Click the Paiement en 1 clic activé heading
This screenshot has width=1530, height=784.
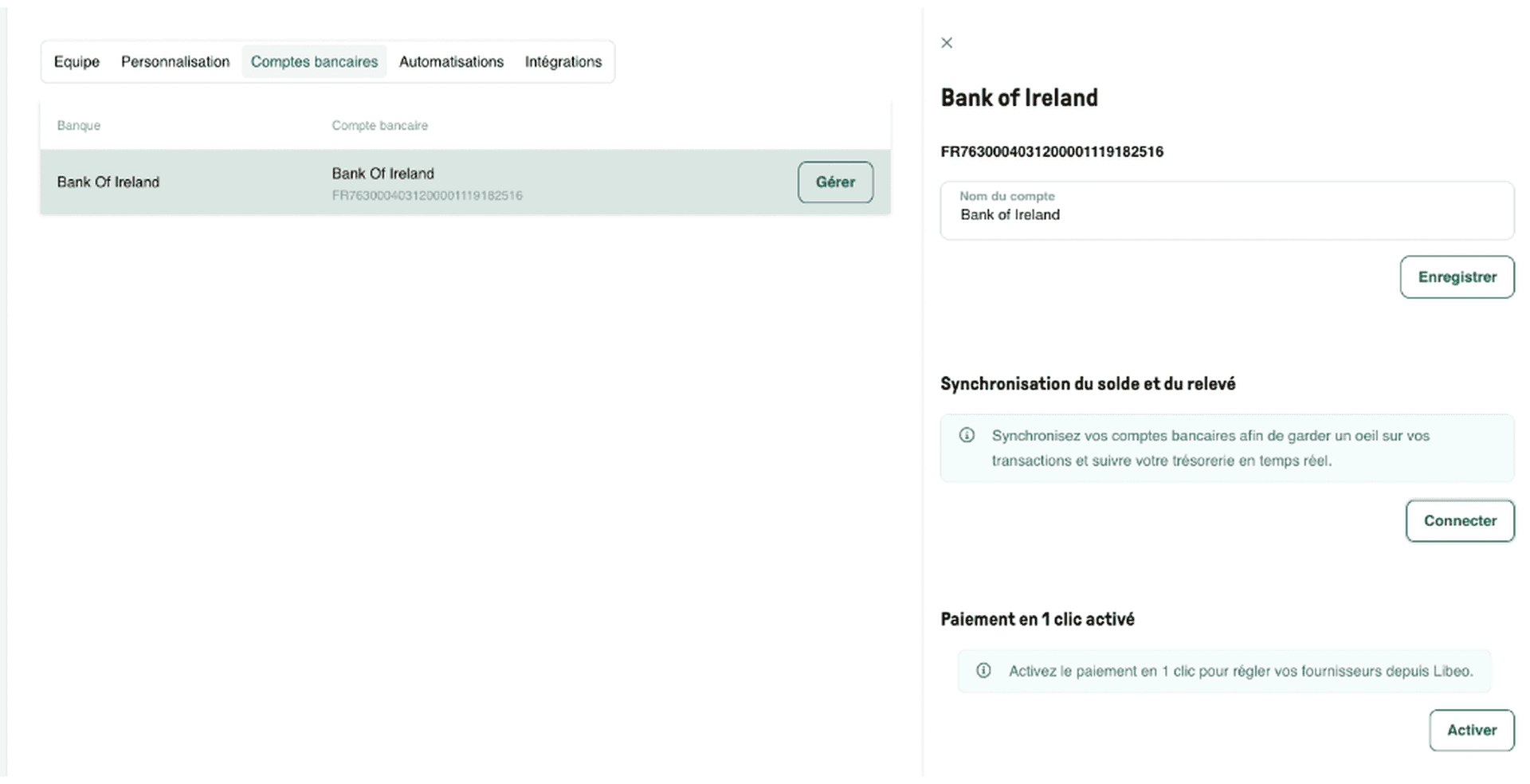tap(1037, 618)
